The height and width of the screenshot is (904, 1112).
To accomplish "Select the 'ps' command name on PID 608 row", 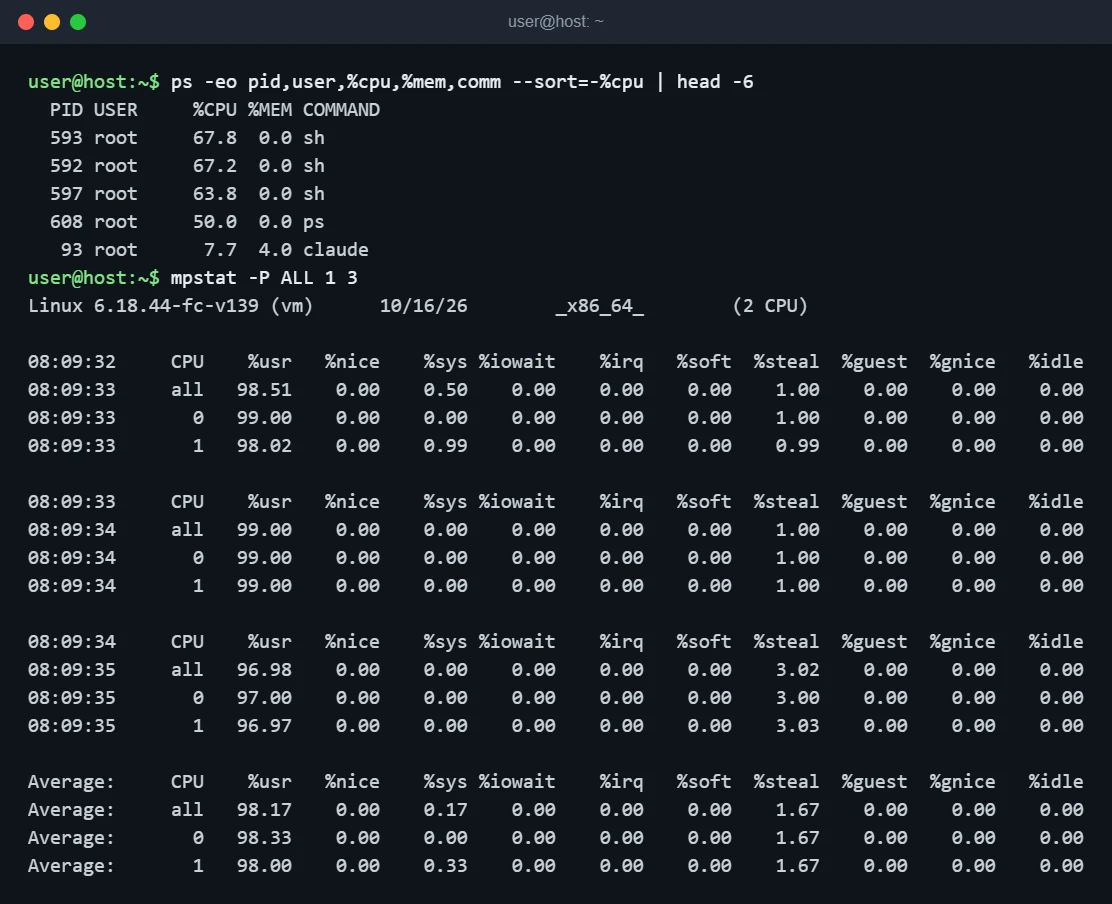I will [x=313, y=222].
